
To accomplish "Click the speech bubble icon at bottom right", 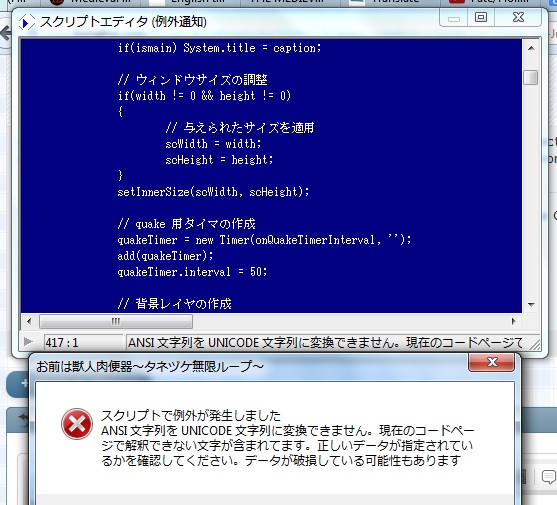I will (549, 476).
